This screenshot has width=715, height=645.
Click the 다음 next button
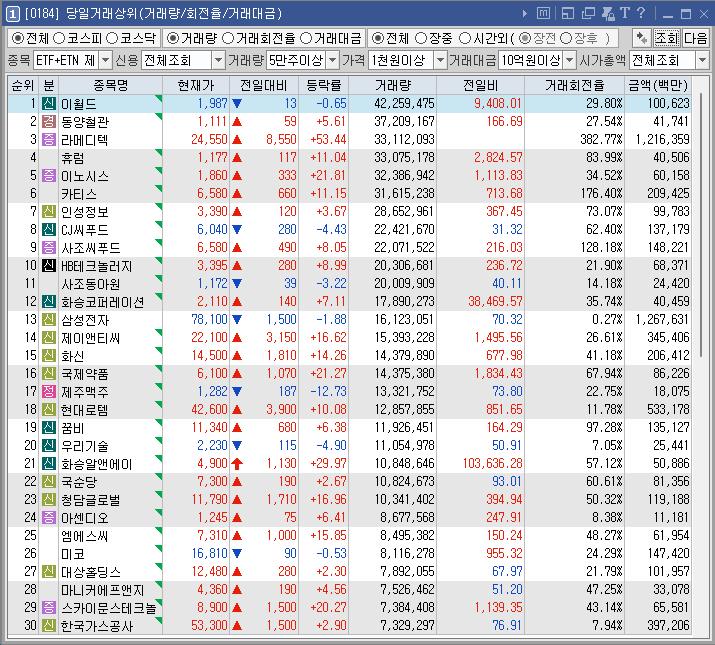pyautogui.click(x=695, y=38)
